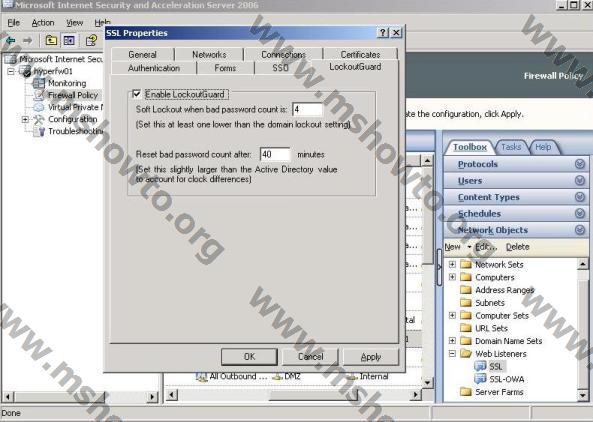Select the SSL-OWA web listener icon
The width and height of the screenshot is (593, 422).
(x=480, y=379)
